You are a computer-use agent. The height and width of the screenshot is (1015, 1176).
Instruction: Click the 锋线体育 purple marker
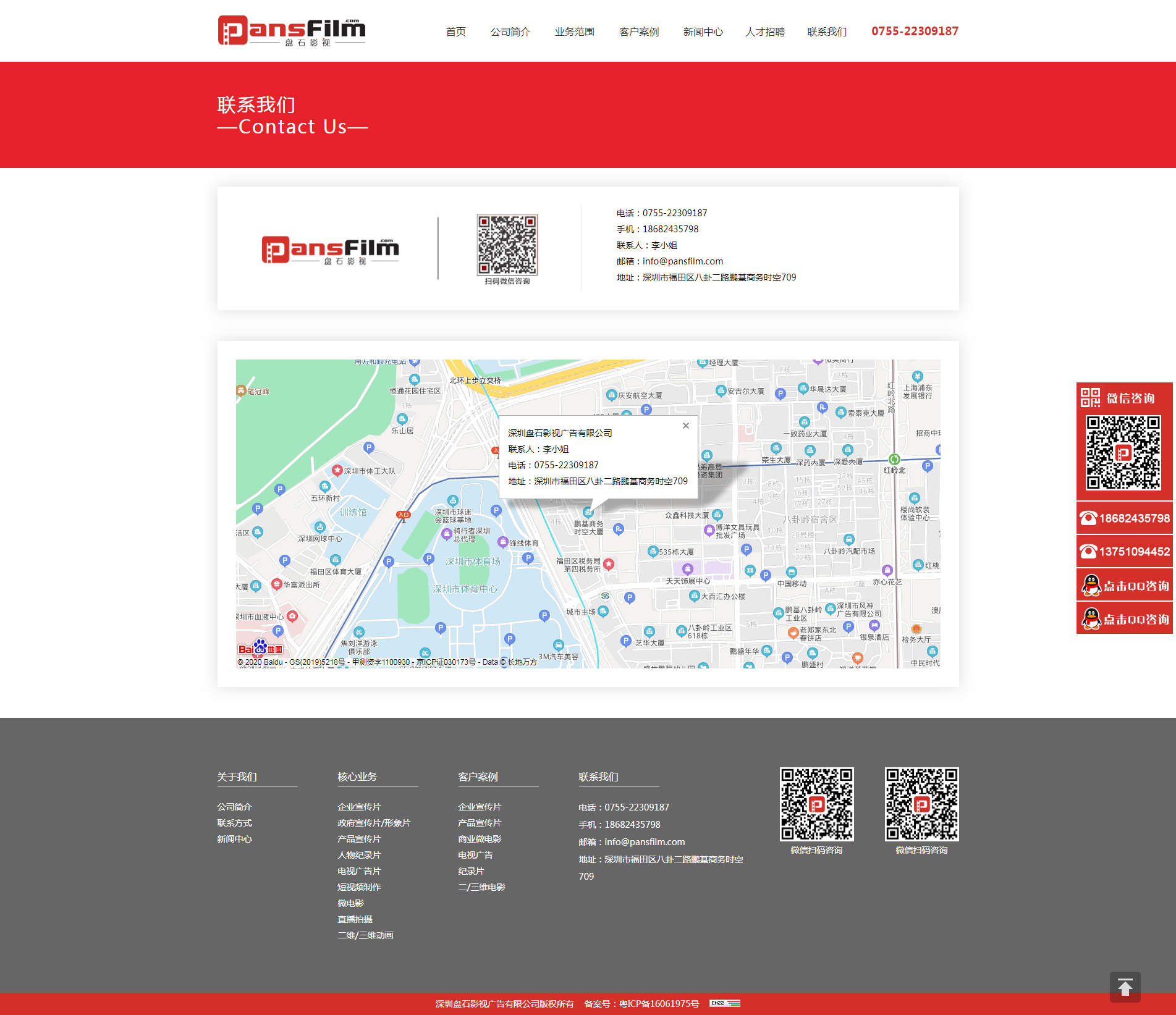[503, 542]
